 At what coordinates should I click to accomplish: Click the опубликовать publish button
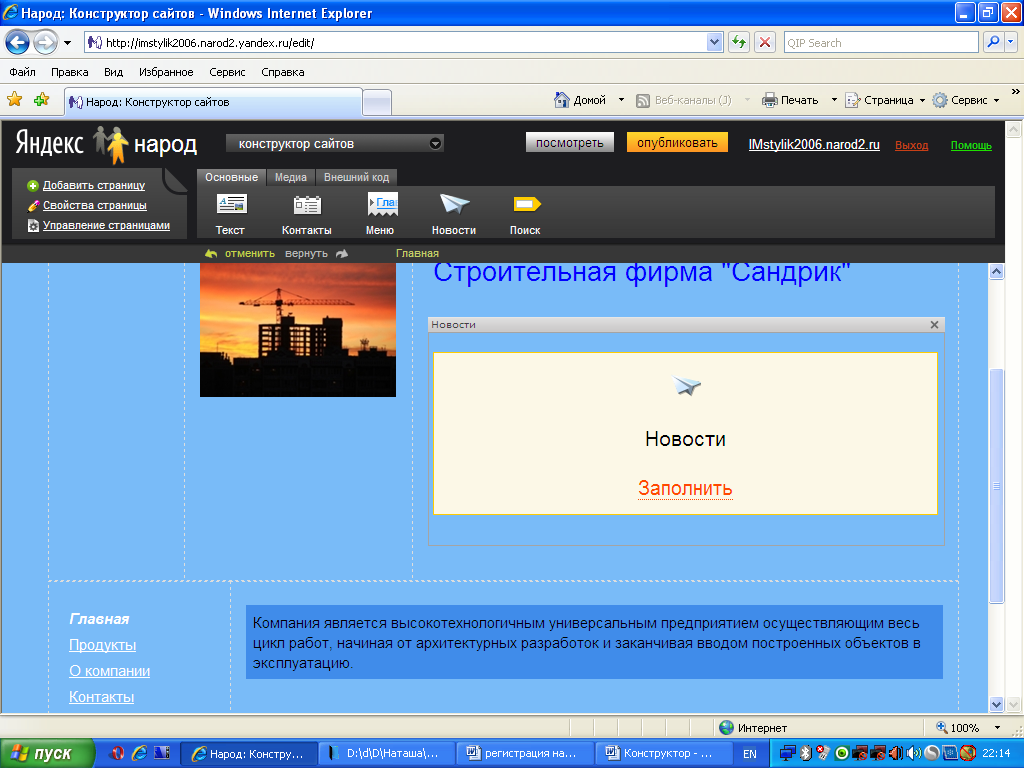click(x=677, y=142)
